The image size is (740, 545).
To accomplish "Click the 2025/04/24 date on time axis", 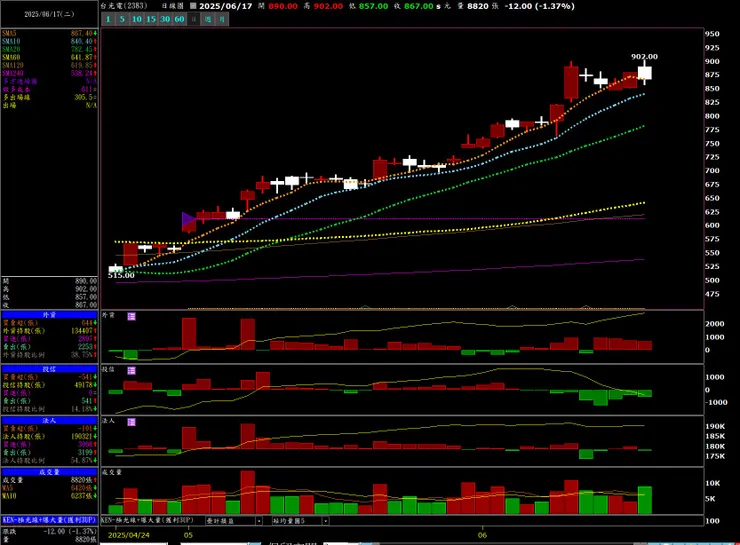I will tap(128, 535).
